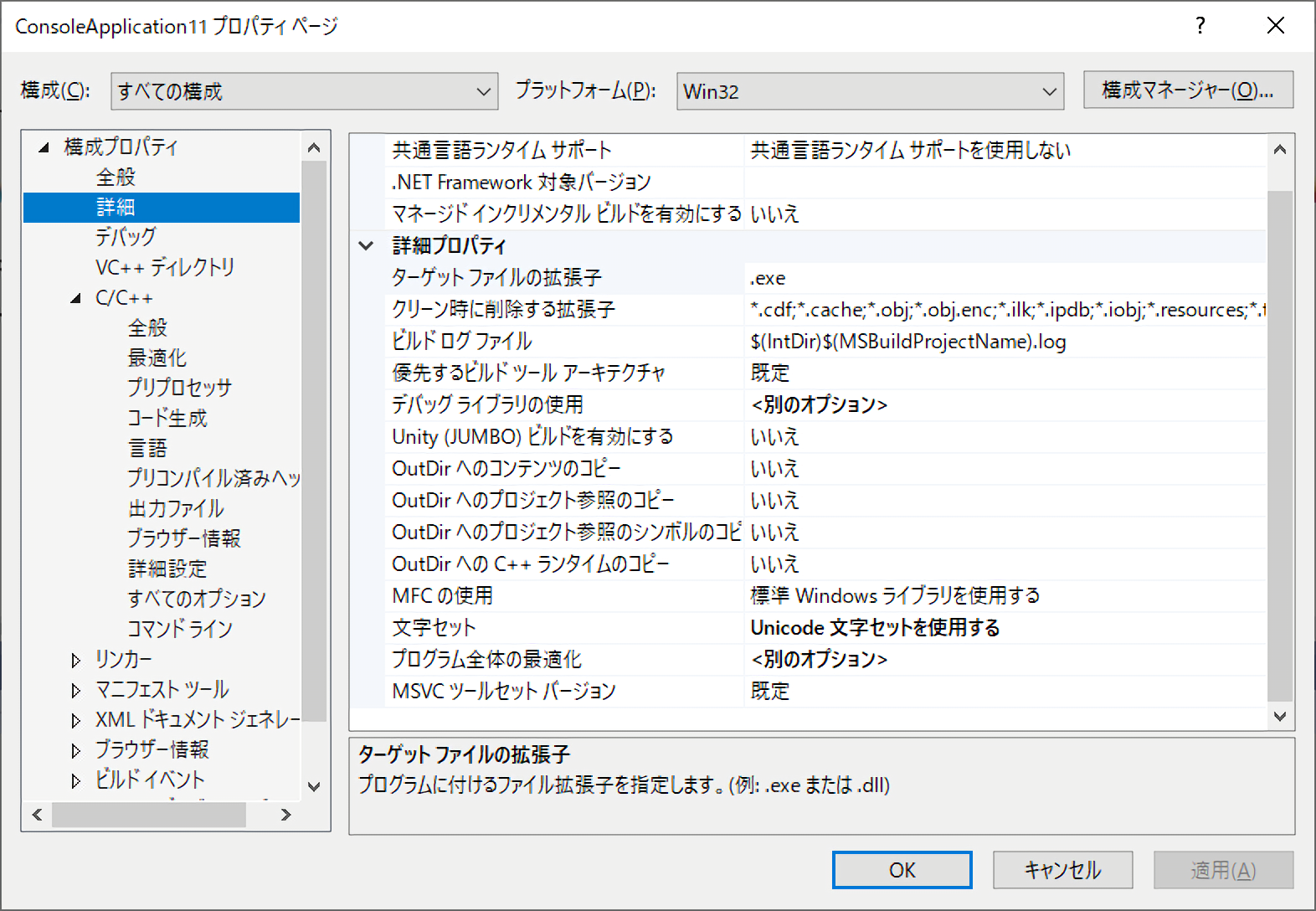Collapse the 構成プロパティ tree node
1316x911 pixels.
(x=44, y=148)
